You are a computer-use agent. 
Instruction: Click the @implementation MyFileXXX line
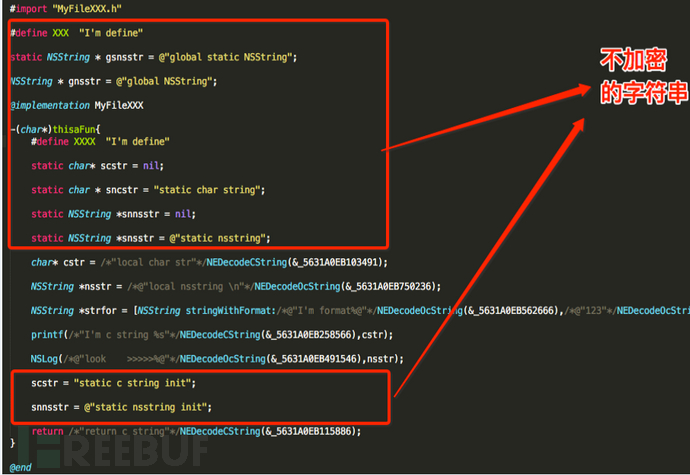tap(77, 106)
